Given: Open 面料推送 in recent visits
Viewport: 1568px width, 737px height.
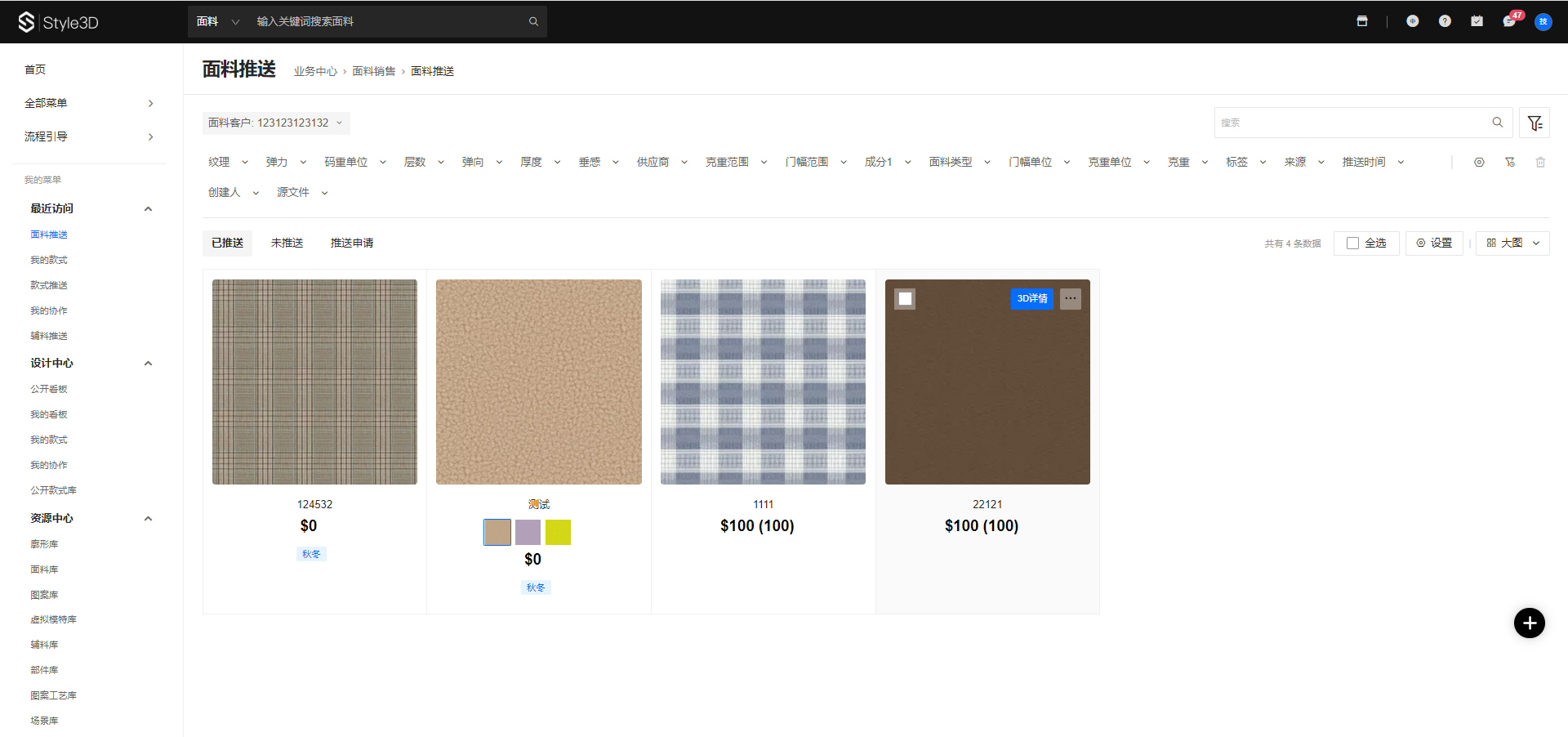Looking at the screenshot, I should [x=49, y=235].
